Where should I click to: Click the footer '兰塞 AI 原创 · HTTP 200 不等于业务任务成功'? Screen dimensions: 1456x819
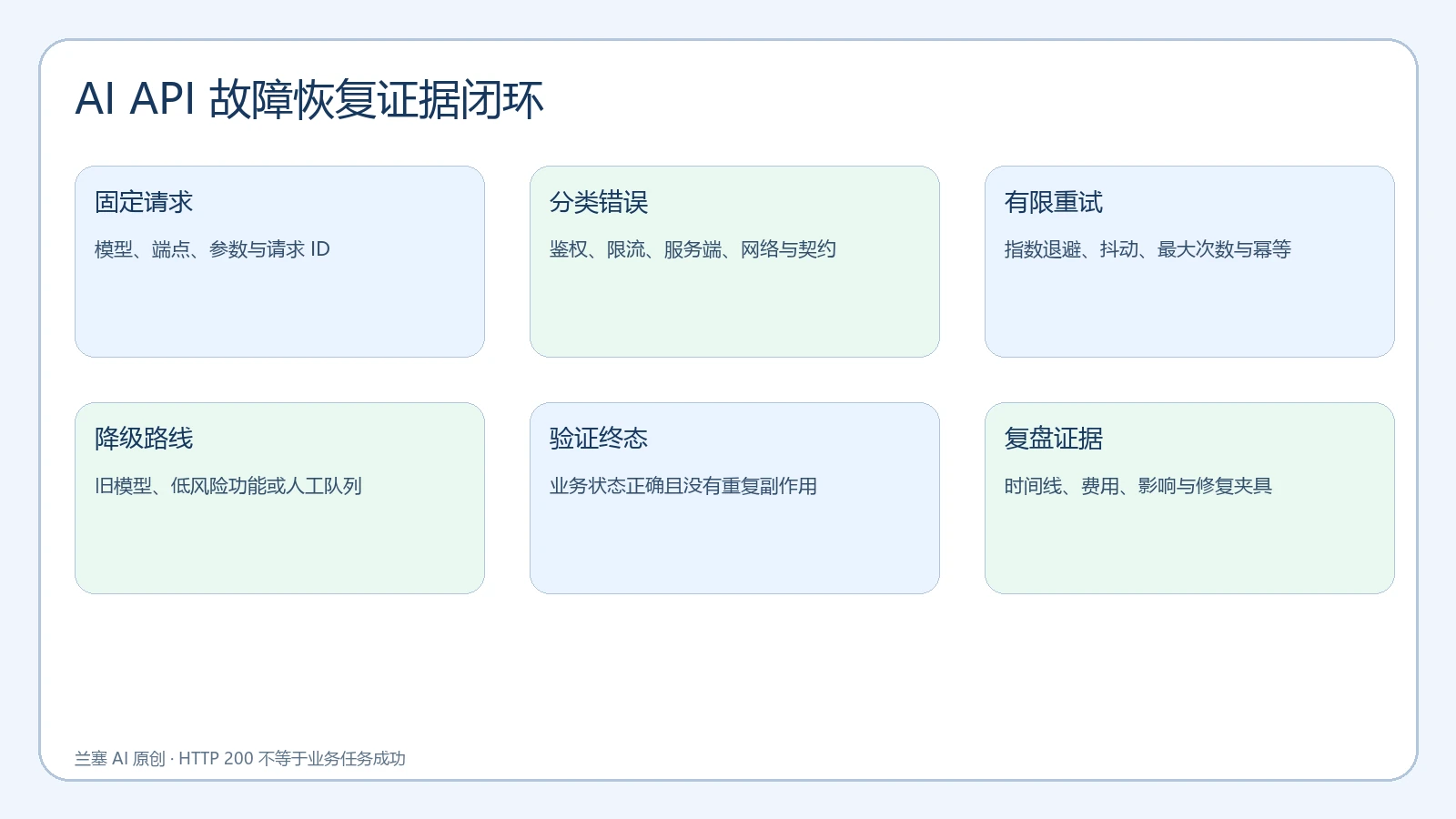pyautogui.click(x=240, y=759)
